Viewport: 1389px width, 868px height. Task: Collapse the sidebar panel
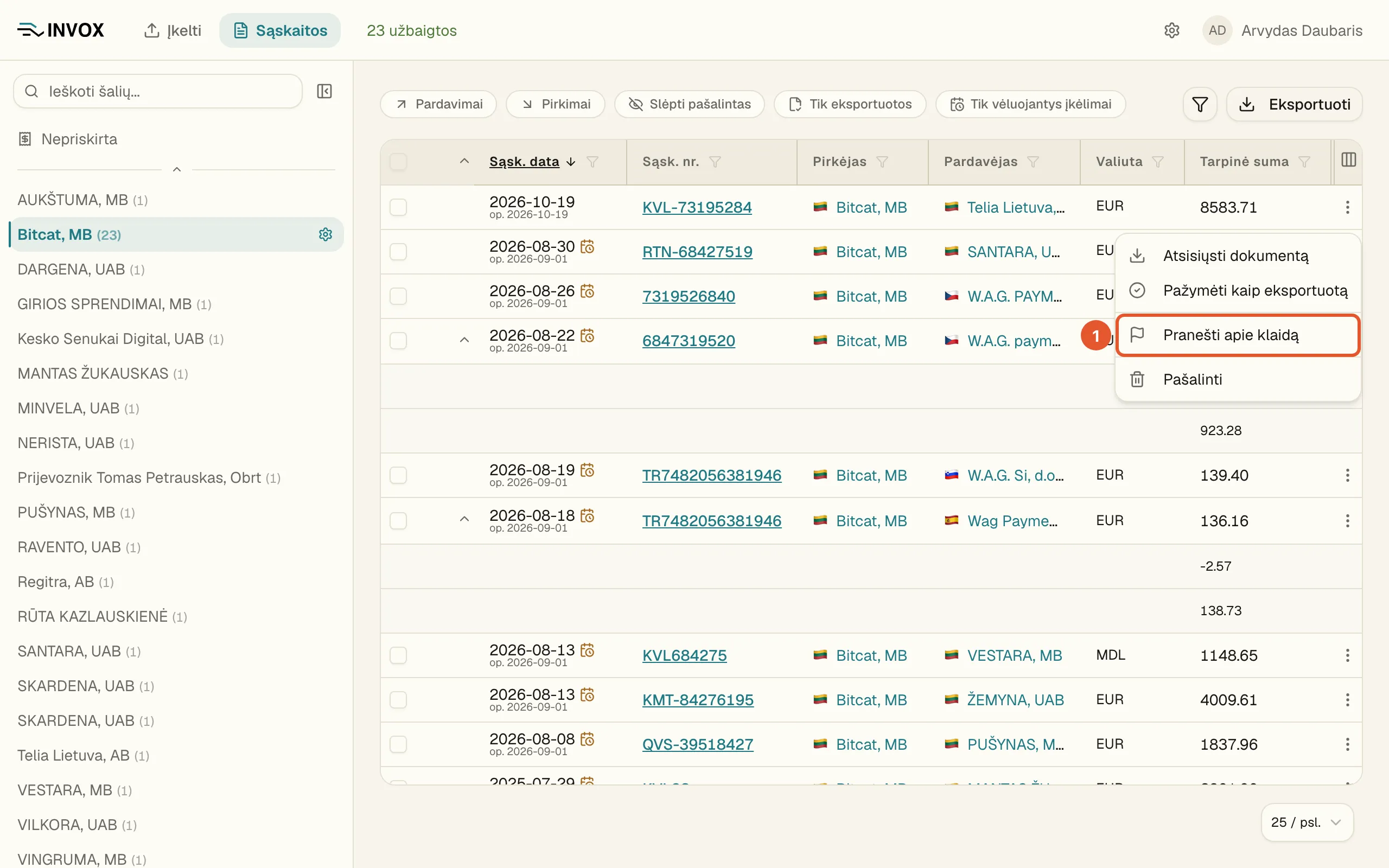click(324, 91)
